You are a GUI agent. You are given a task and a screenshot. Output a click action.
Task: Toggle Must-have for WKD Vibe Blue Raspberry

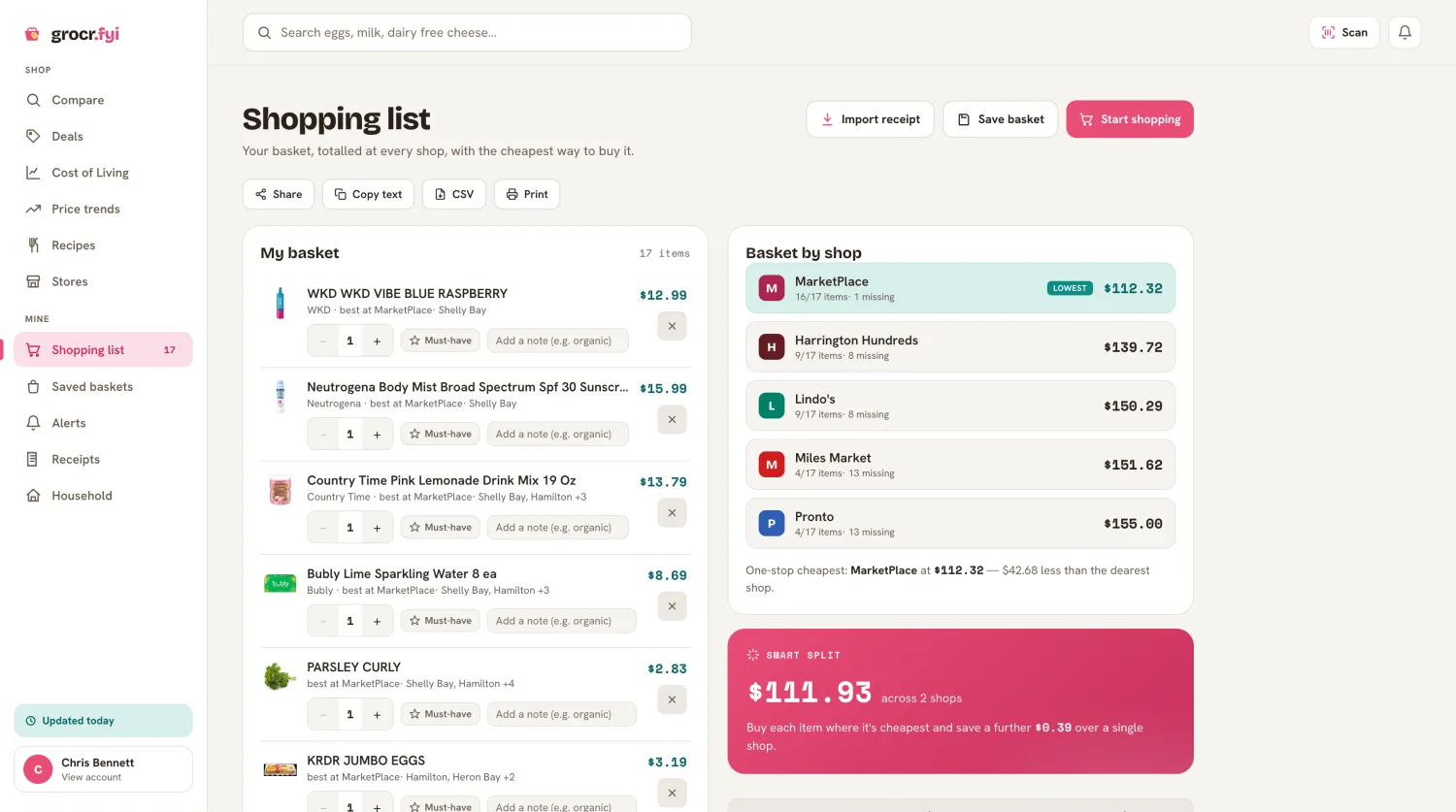pos(441,341)
